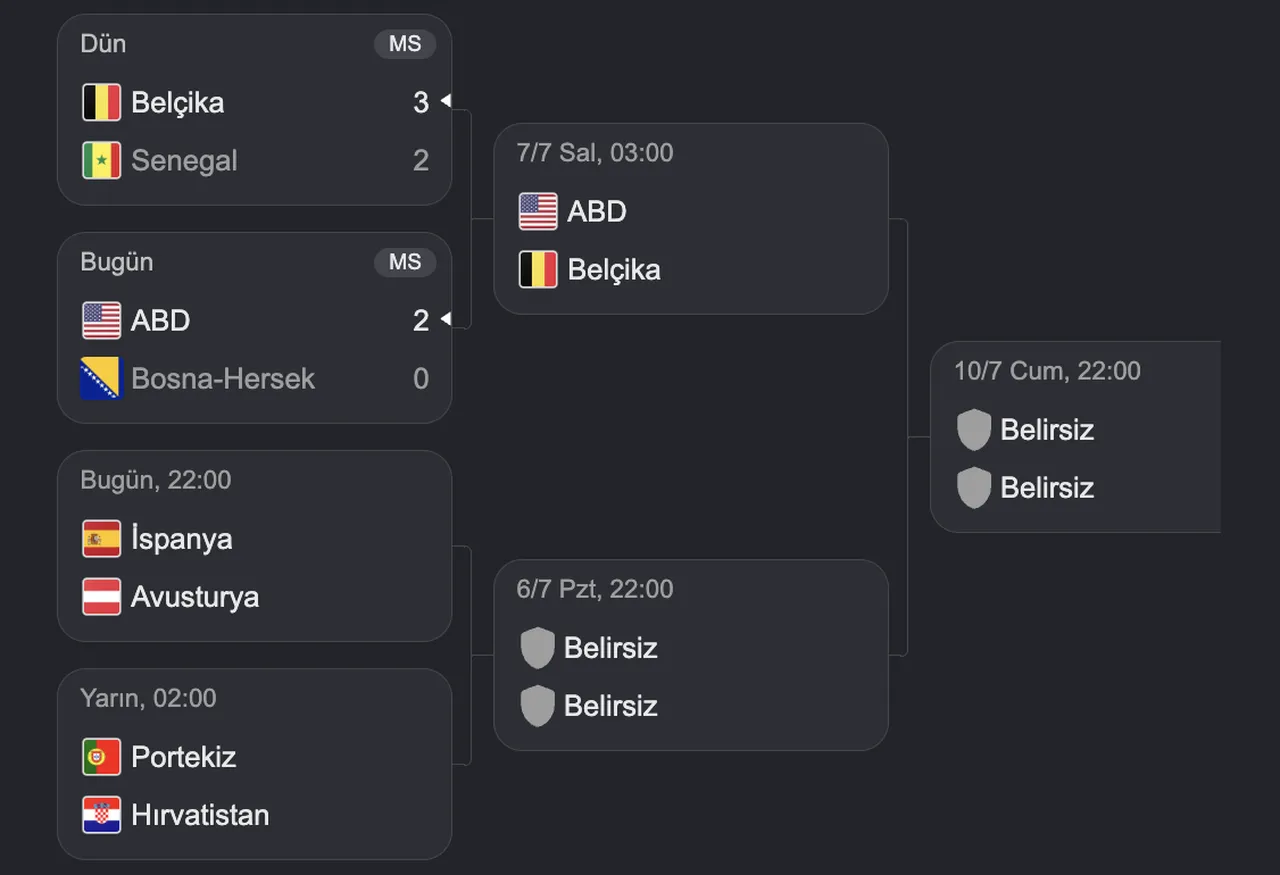The height and width of the screenshot is (875, 1280).
Task: Select the Yarın, 02:00 Portekiz match
Action: 254,764
